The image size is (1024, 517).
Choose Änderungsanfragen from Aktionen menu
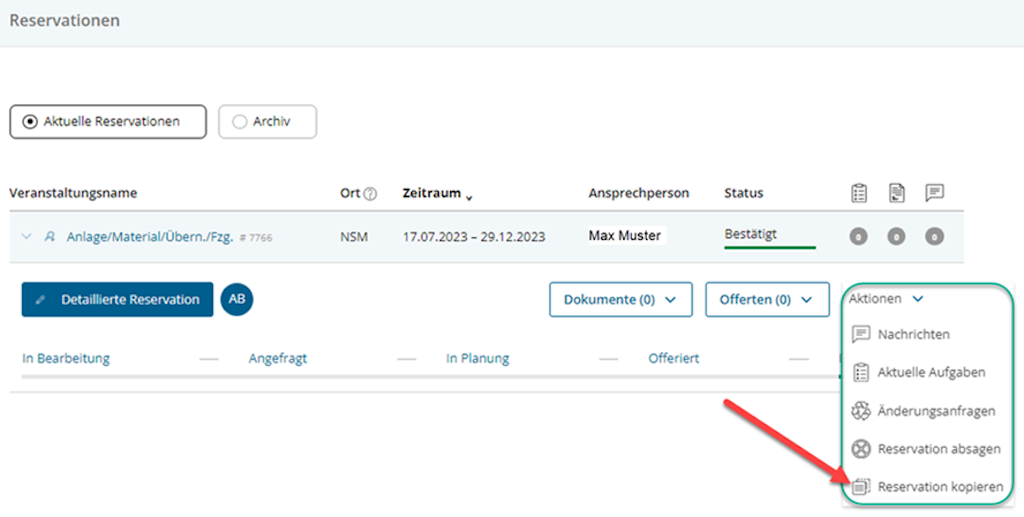(935, 411)
